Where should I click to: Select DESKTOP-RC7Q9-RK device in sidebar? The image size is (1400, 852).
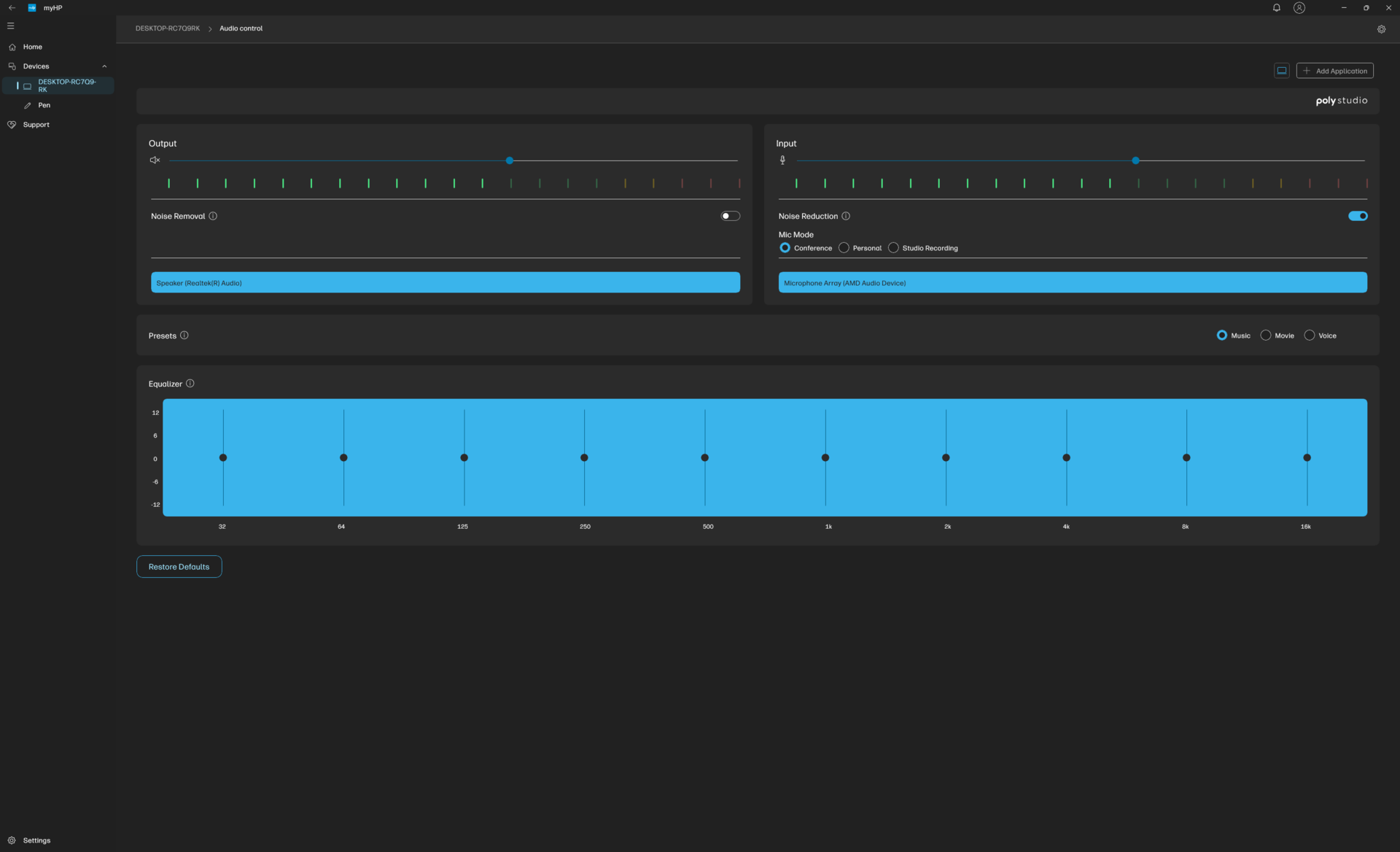click(x=58, y=86)
